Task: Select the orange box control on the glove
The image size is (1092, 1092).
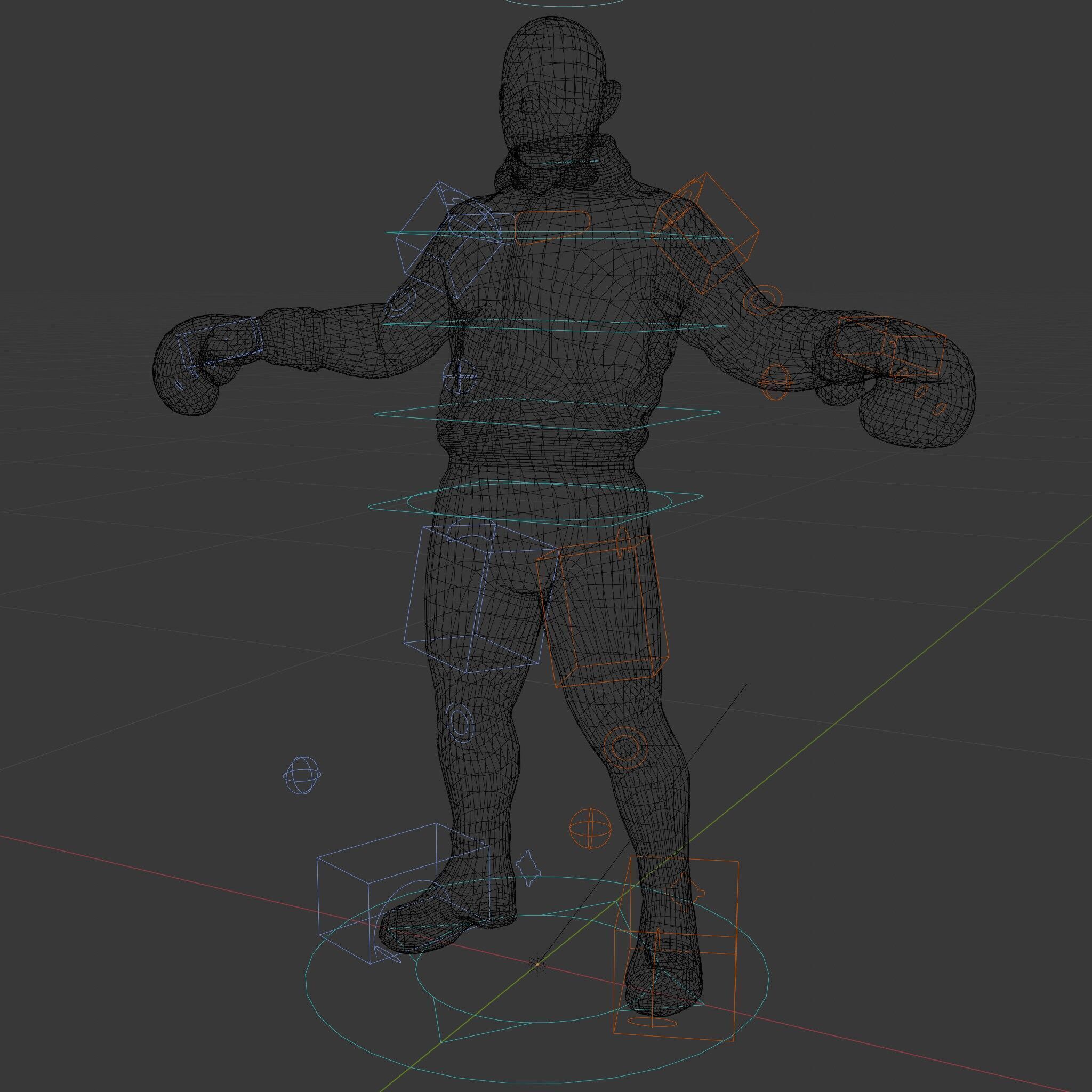Action: coord(892,347)
